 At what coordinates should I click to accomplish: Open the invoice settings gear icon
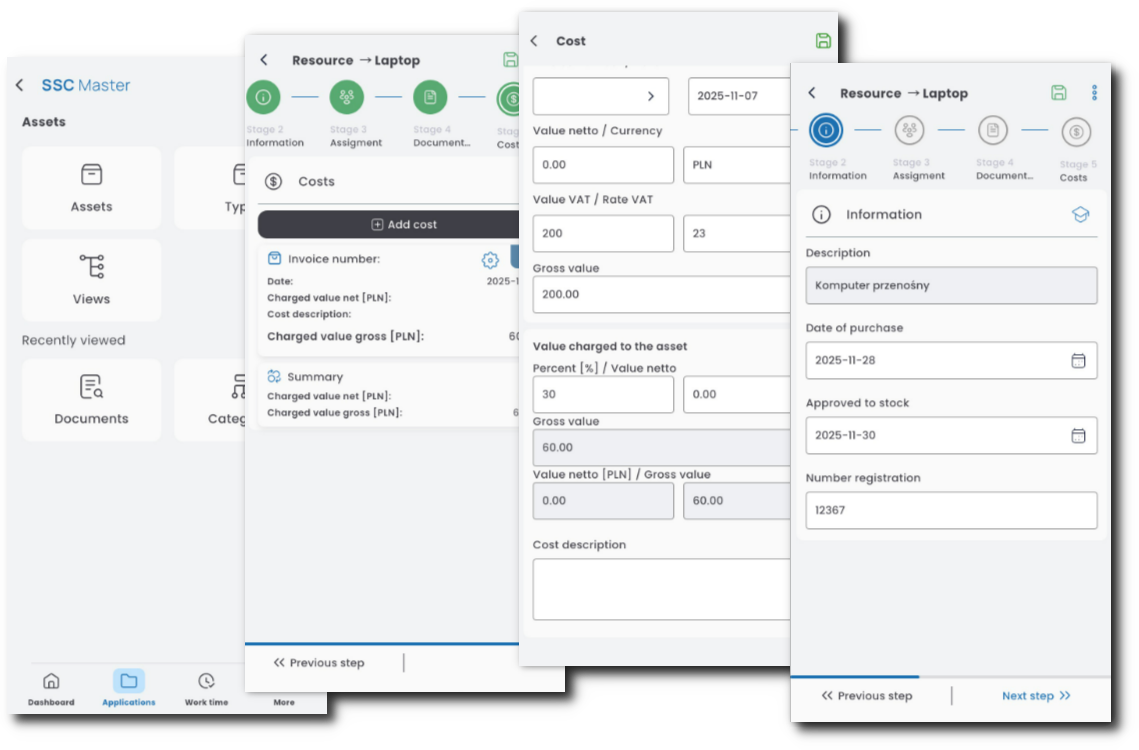pos(490,260)
